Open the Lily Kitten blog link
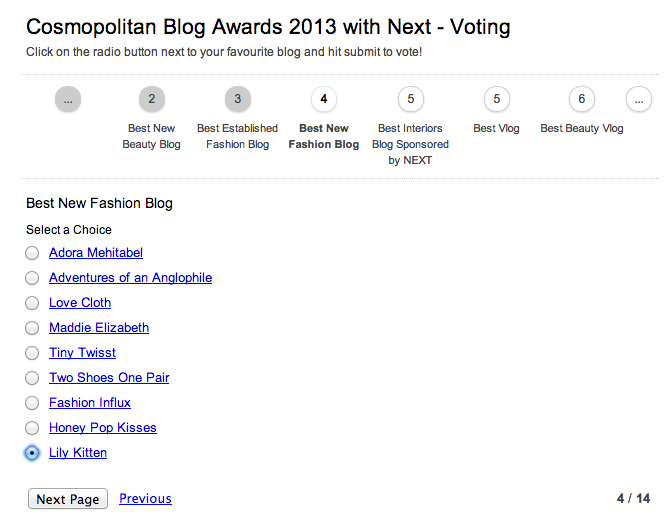 coord(78,453)
